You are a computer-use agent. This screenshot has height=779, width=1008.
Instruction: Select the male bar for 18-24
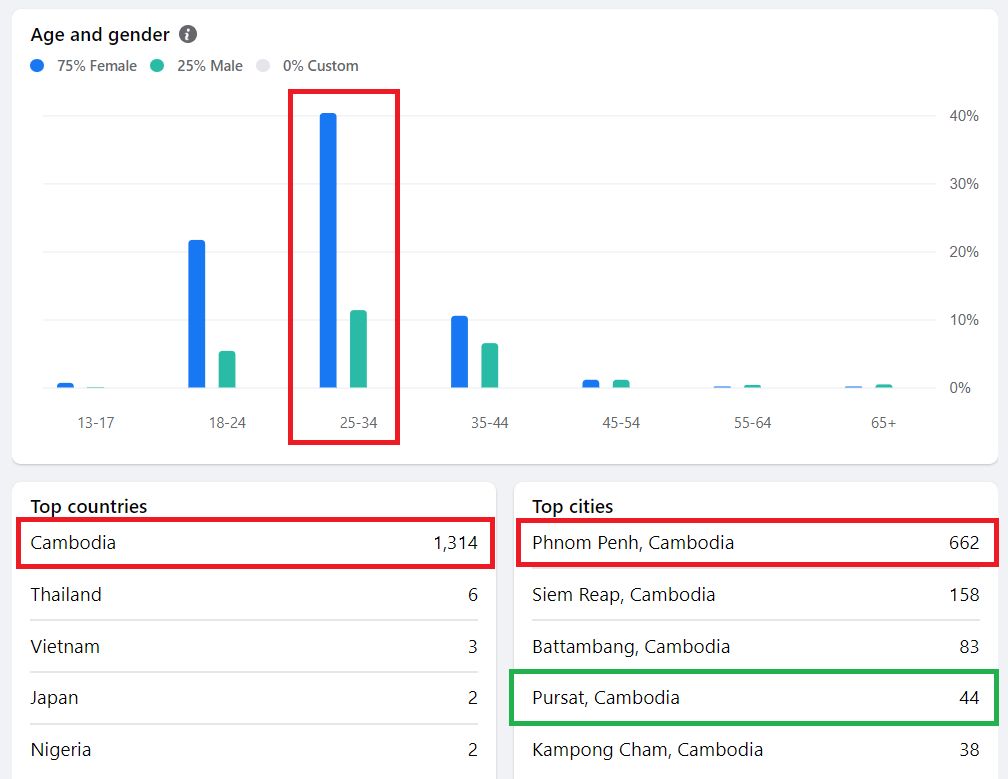[x=227, y=369]
